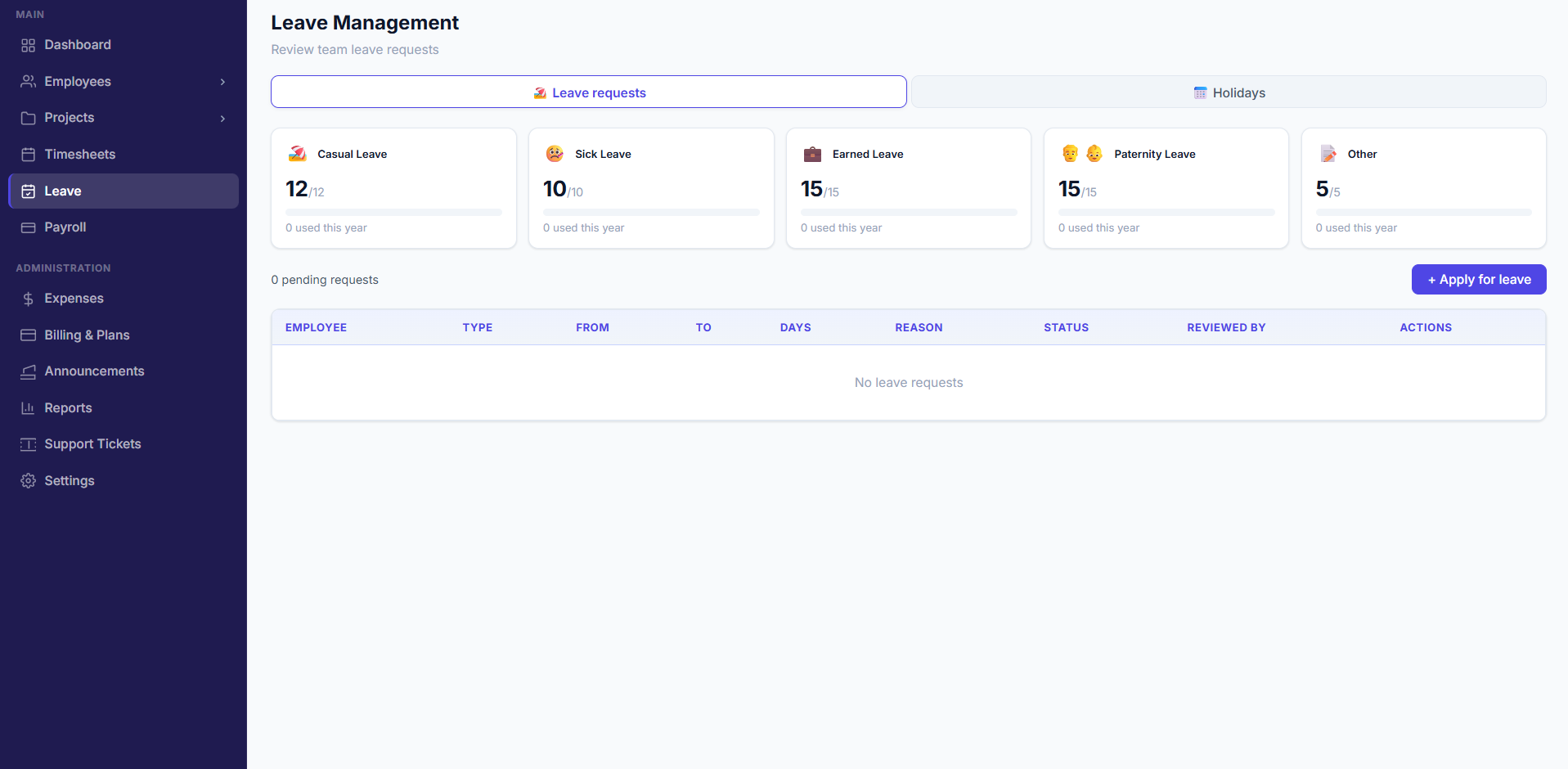1568x769 pixels.
Task: Open Billing & Plans page
Action: pos(124,335)
